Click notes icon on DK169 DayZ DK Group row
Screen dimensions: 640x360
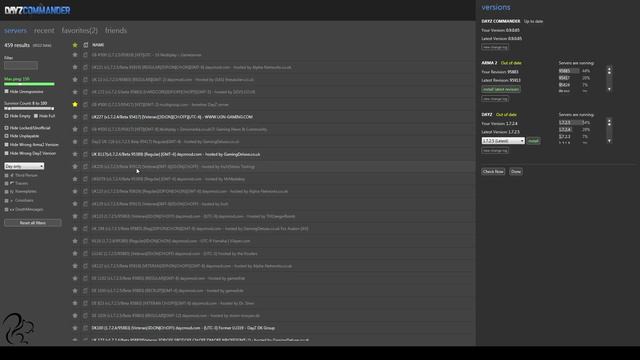click(x=86, y=328)
